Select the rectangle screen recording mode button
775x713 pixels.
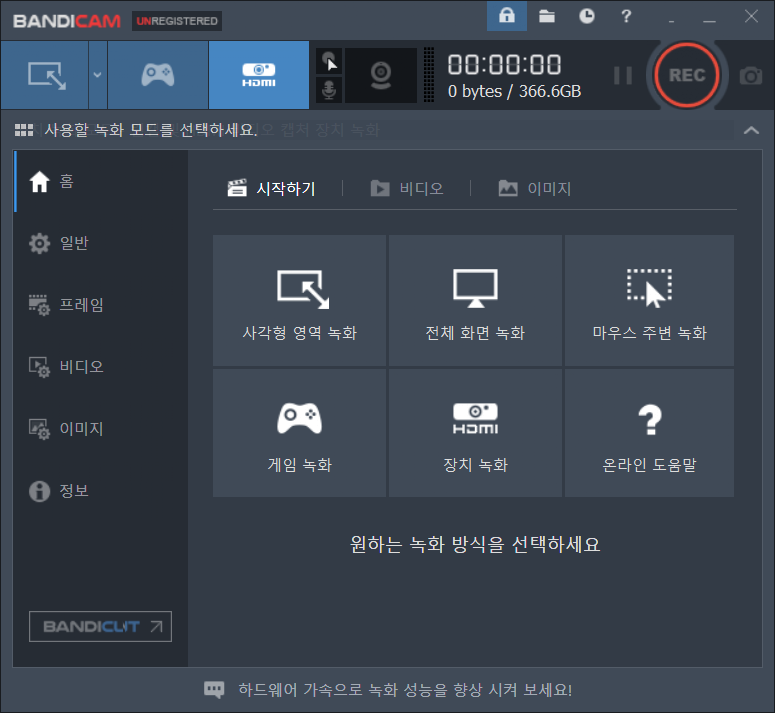(x=45, y=75)
